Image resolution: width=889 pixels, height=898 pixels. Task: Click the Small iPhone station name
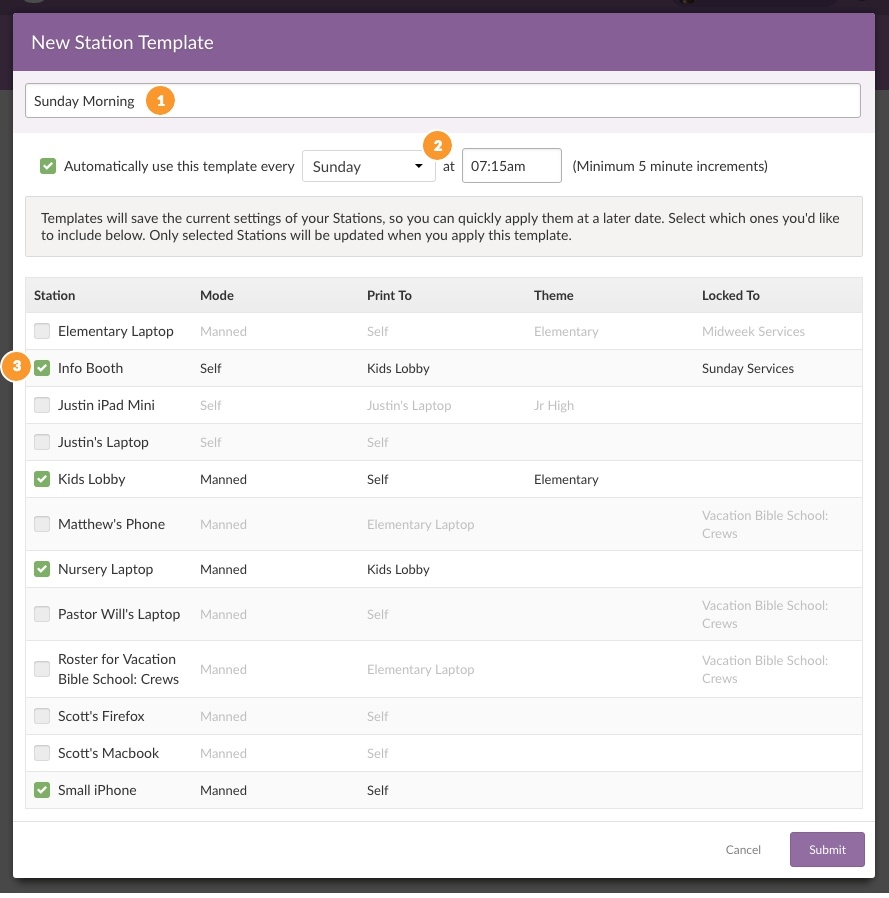[x=97, y=790]
